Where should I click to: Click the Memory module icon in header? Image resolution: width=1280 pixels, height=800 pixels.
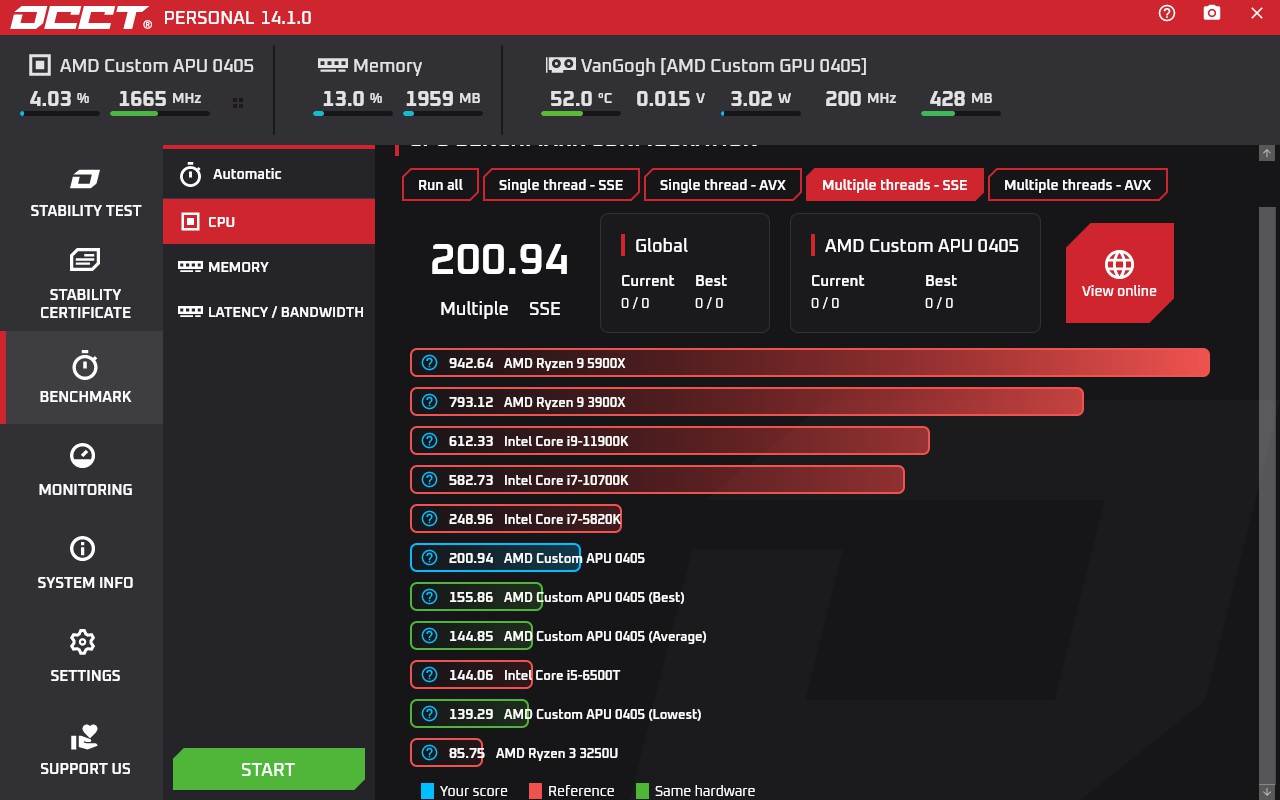332,65
